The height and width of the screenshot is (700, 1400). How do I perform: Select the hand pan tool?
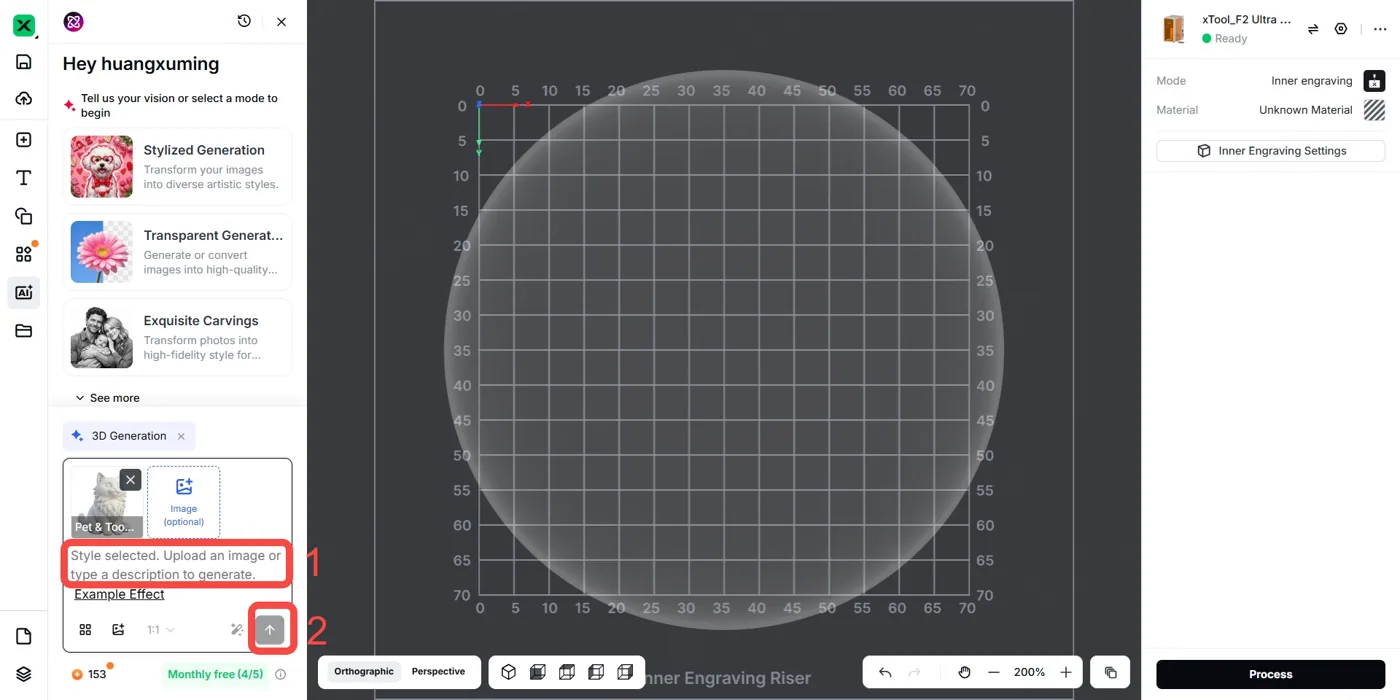tap(964, 672)
